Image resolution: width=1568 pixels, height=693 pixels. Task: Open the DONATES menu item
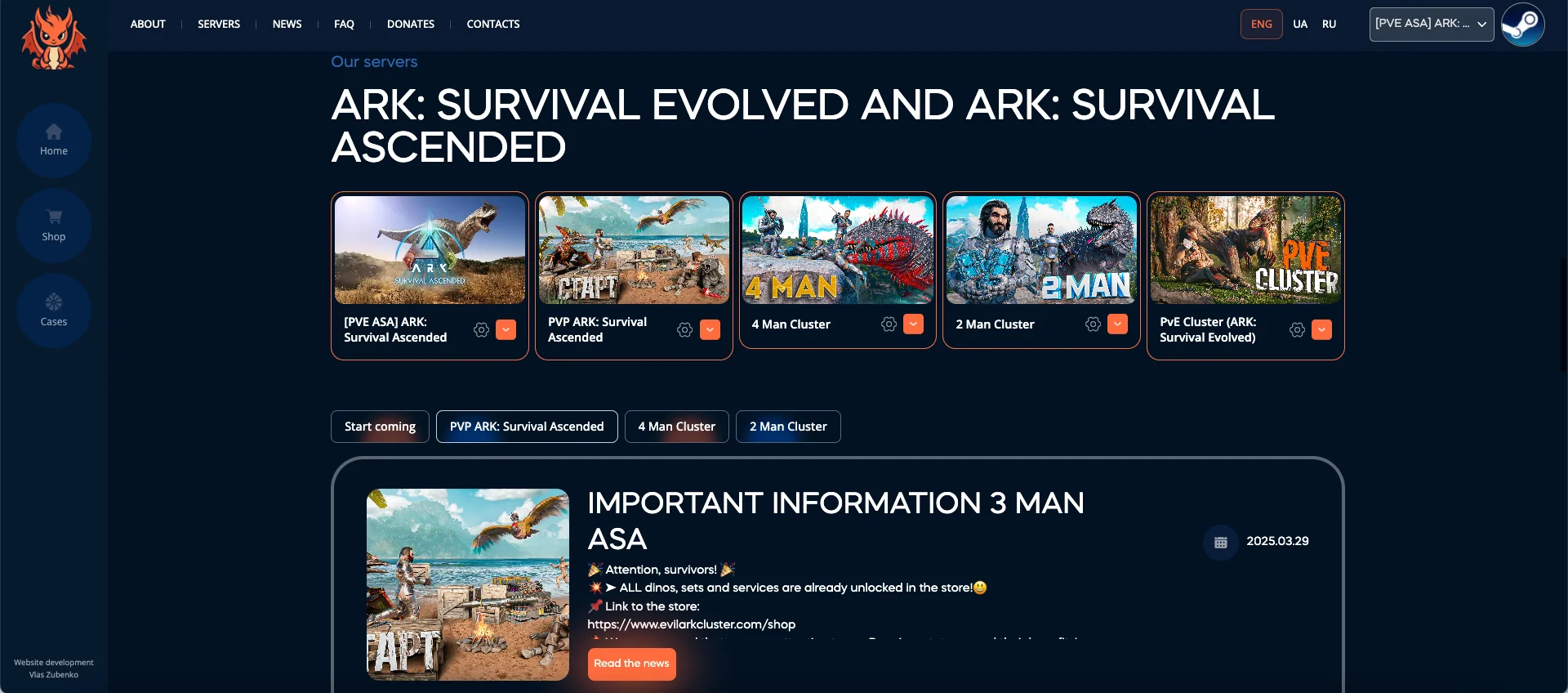click(411, 25)
